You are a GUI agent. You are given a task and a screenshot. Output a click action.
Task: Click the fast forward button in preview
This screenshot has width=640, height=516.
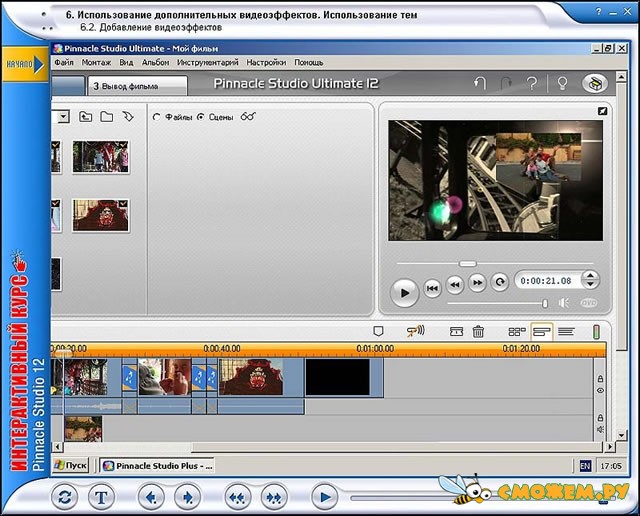[478, 282]
